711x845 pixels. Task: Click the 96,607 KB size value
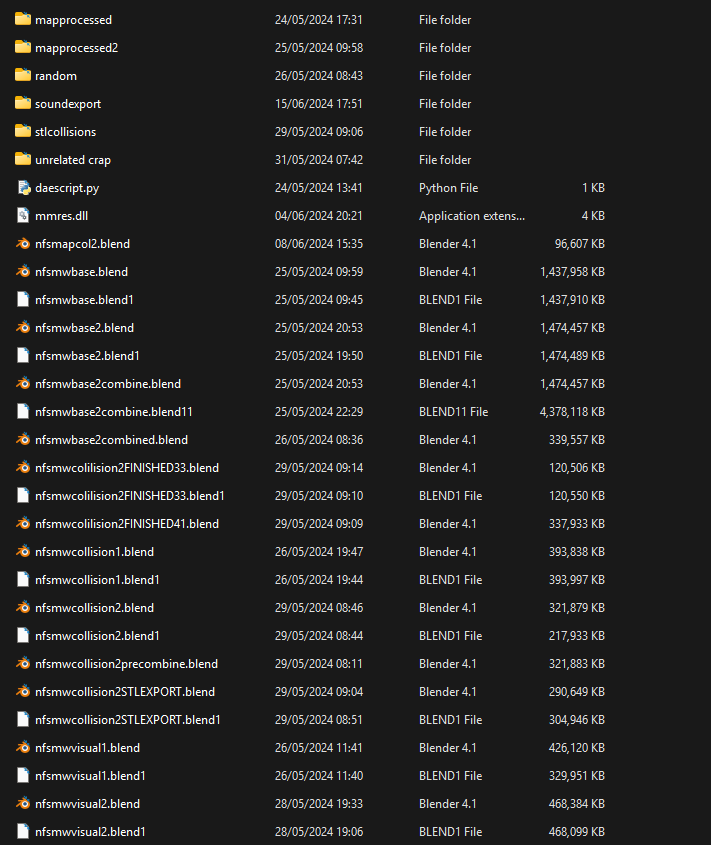(x=579, y=244)
